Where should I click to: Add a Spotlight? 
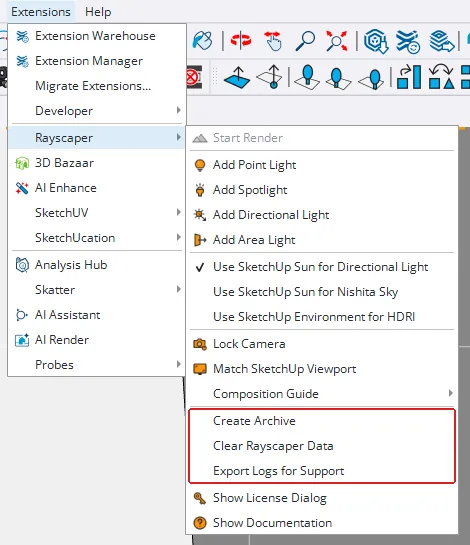[322, 190]
